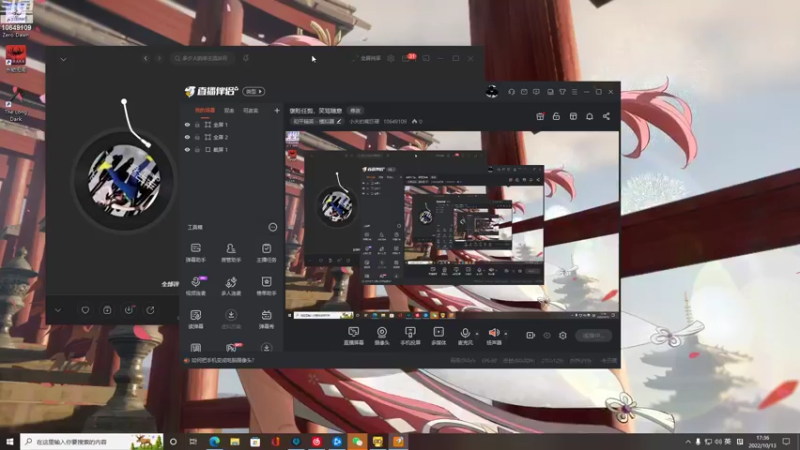Click the microphone icon beside music search
This screenshot has height=450, width=800.
(246, 58)
